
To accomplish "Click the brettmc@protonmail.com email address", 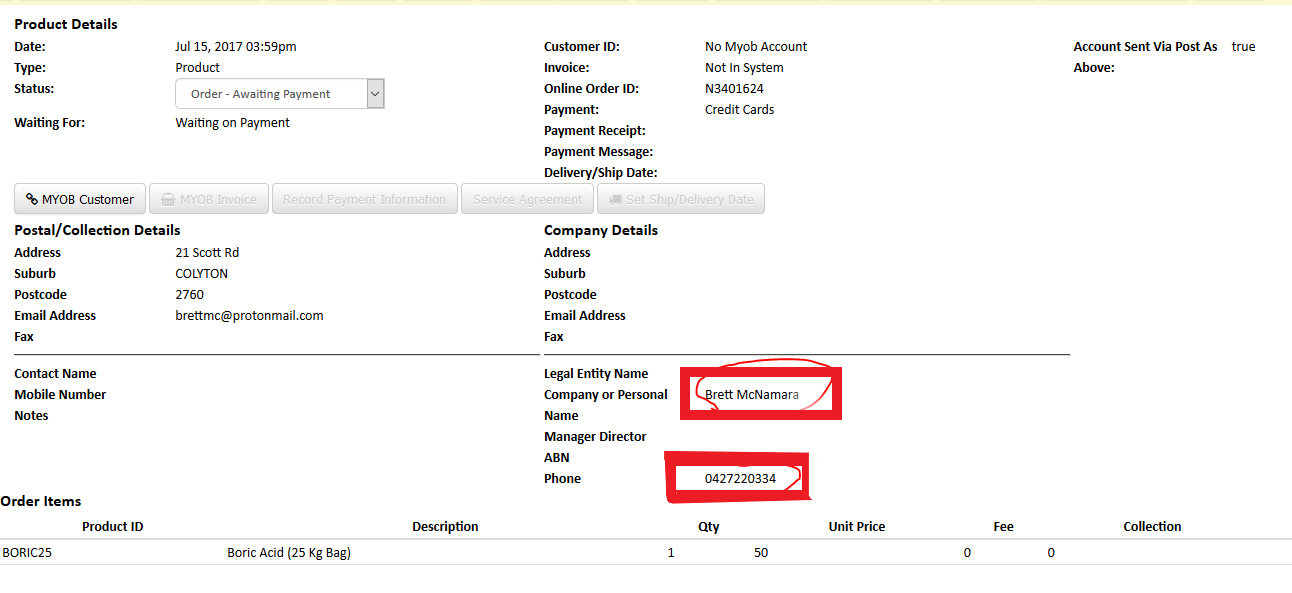I will pos(249,315).
